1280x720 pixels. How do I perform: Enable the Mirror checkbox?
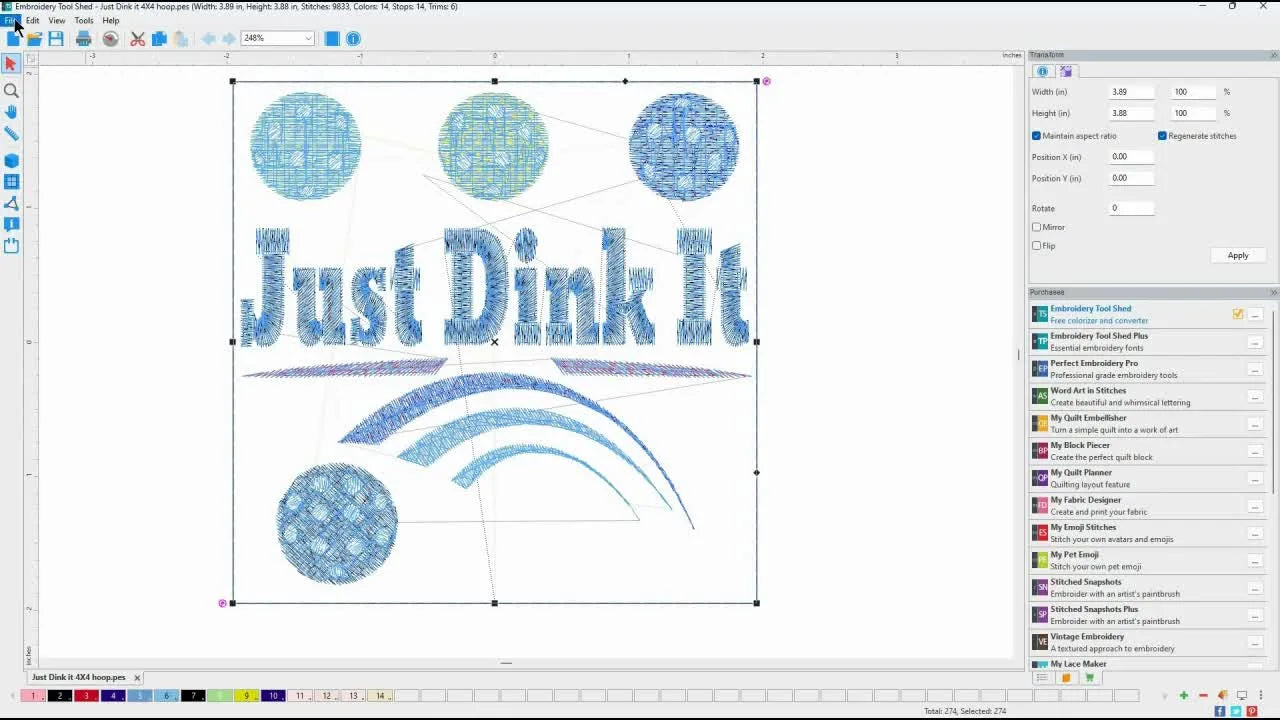[1036, 227]
